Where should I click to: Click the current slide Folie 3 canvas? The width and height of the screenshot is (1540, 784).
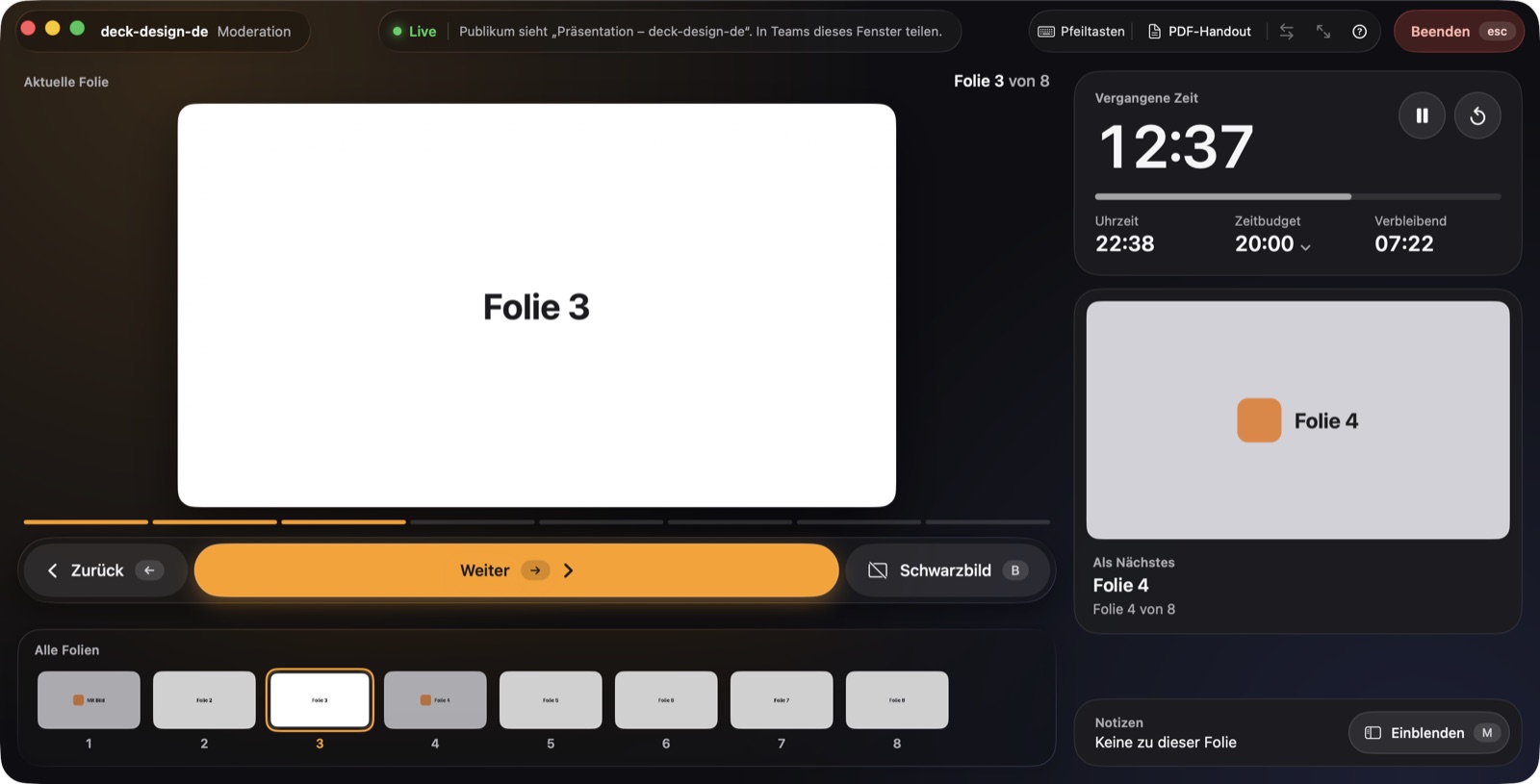[x=536, y=305]
